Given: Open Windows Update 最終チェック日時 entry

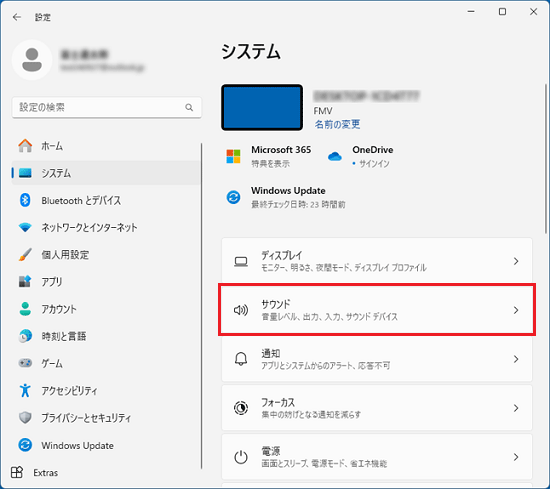Looking at the screenshot, I should coord(298,204).
